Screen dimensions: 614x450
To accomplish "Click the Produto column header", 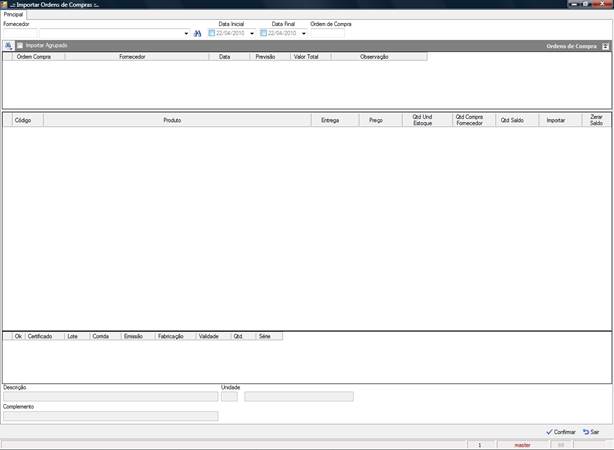I will pyautogui.click(x=177, y=120).
